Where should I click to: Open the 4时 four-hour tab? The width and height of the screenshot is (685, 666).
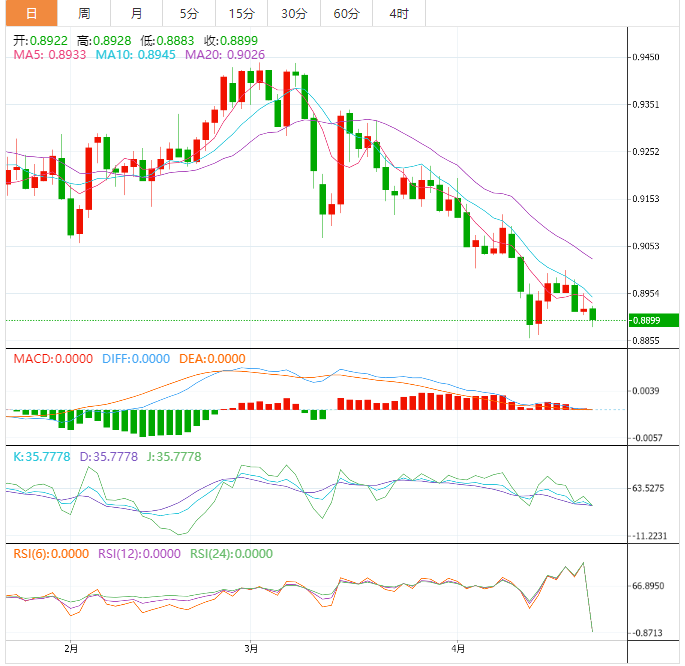399,14
